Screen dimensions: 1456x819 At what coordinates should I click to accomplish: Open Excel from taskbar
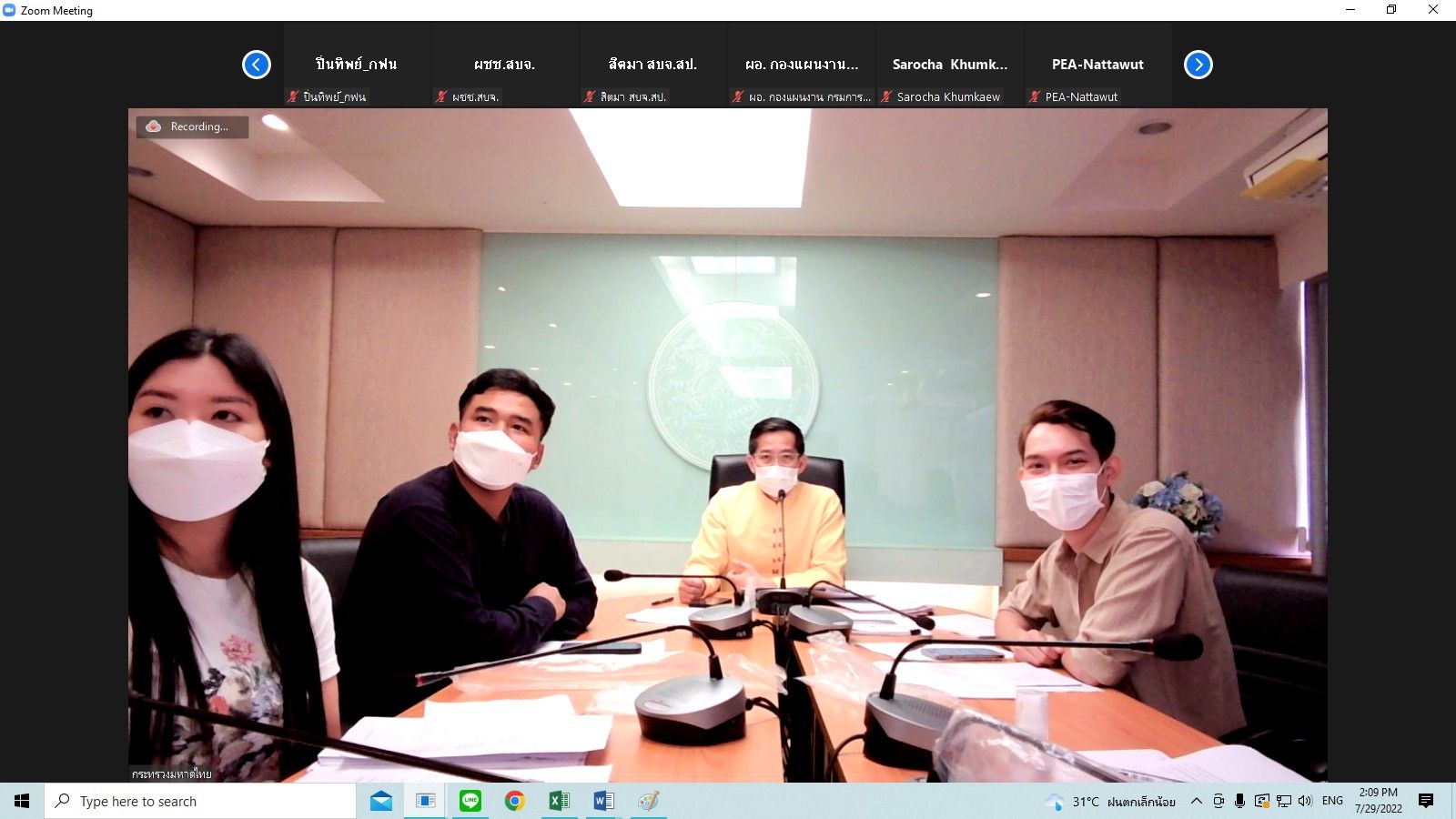pyautogui.click(x=559, y=801)
